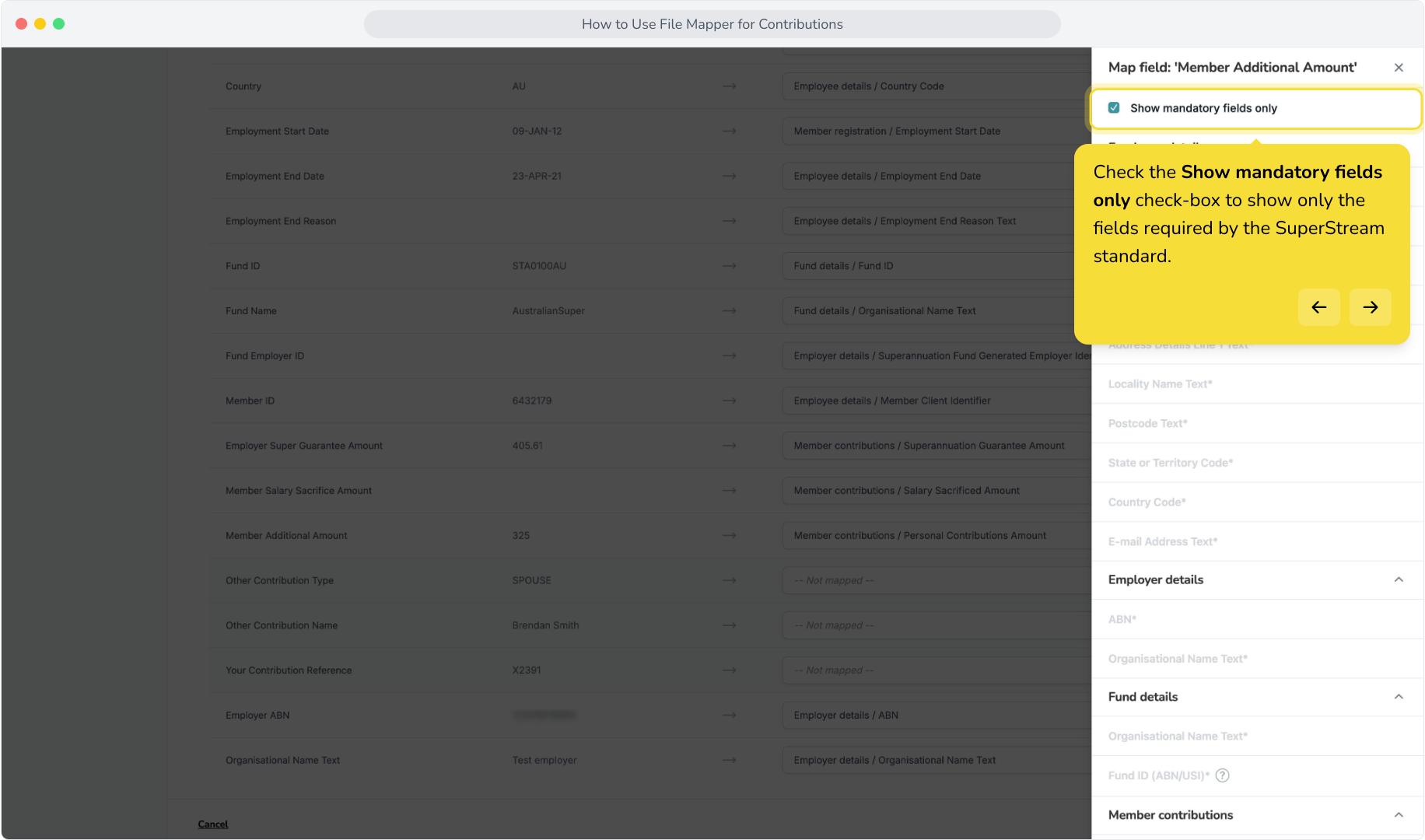Open Not mapped dropdown for Other Contribution Type
The image size is (1425, 840).
click(x=937, y=581)
